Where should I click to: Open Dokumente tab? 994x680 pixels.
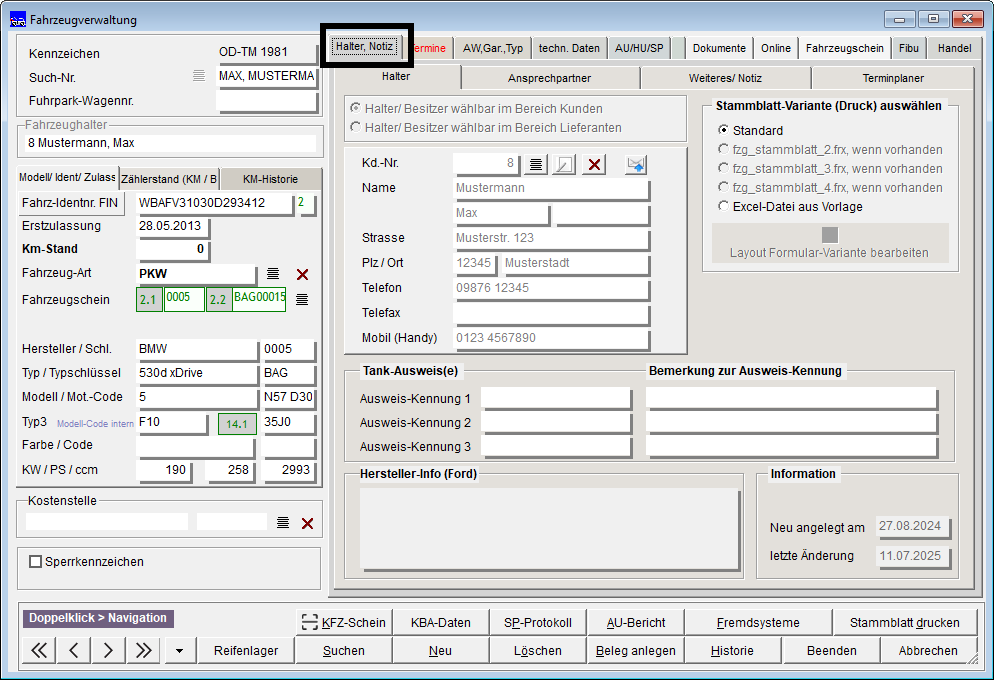(x=719, y=48)
